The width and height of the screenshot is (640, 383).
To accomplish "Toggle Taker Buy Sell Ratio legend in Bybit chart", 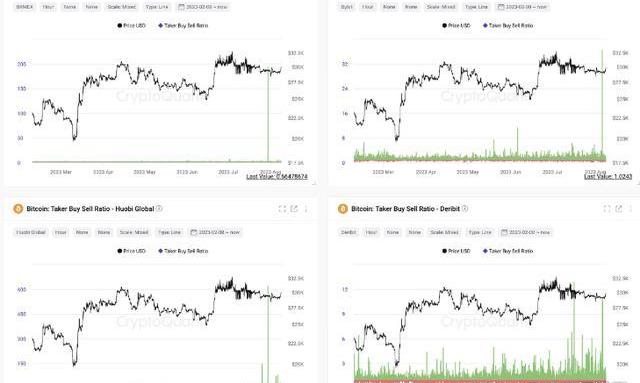I will coord(508,25).
